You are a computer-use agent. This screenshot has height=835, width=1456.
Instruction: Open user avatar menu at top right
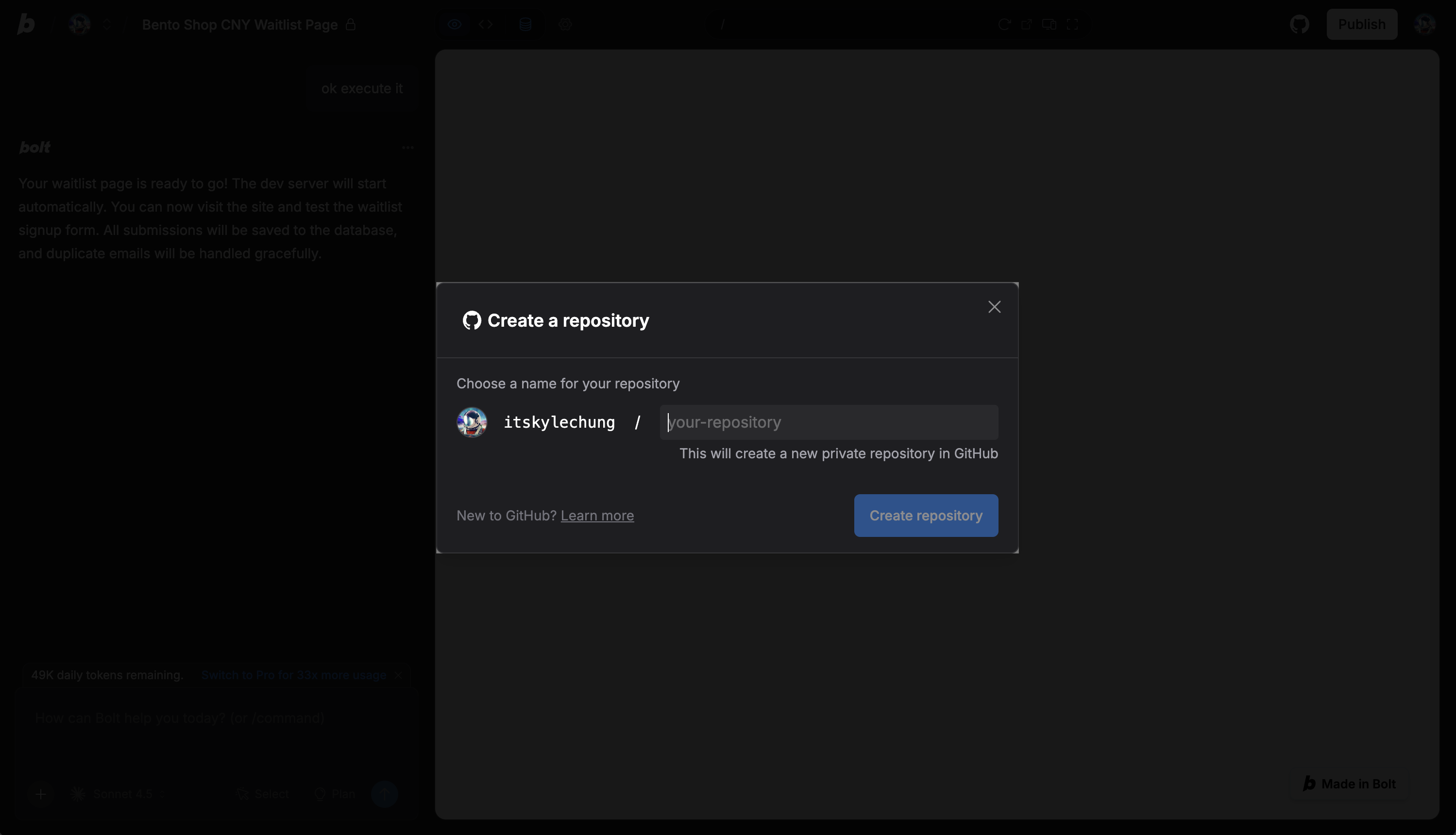tap(1426, 24)
